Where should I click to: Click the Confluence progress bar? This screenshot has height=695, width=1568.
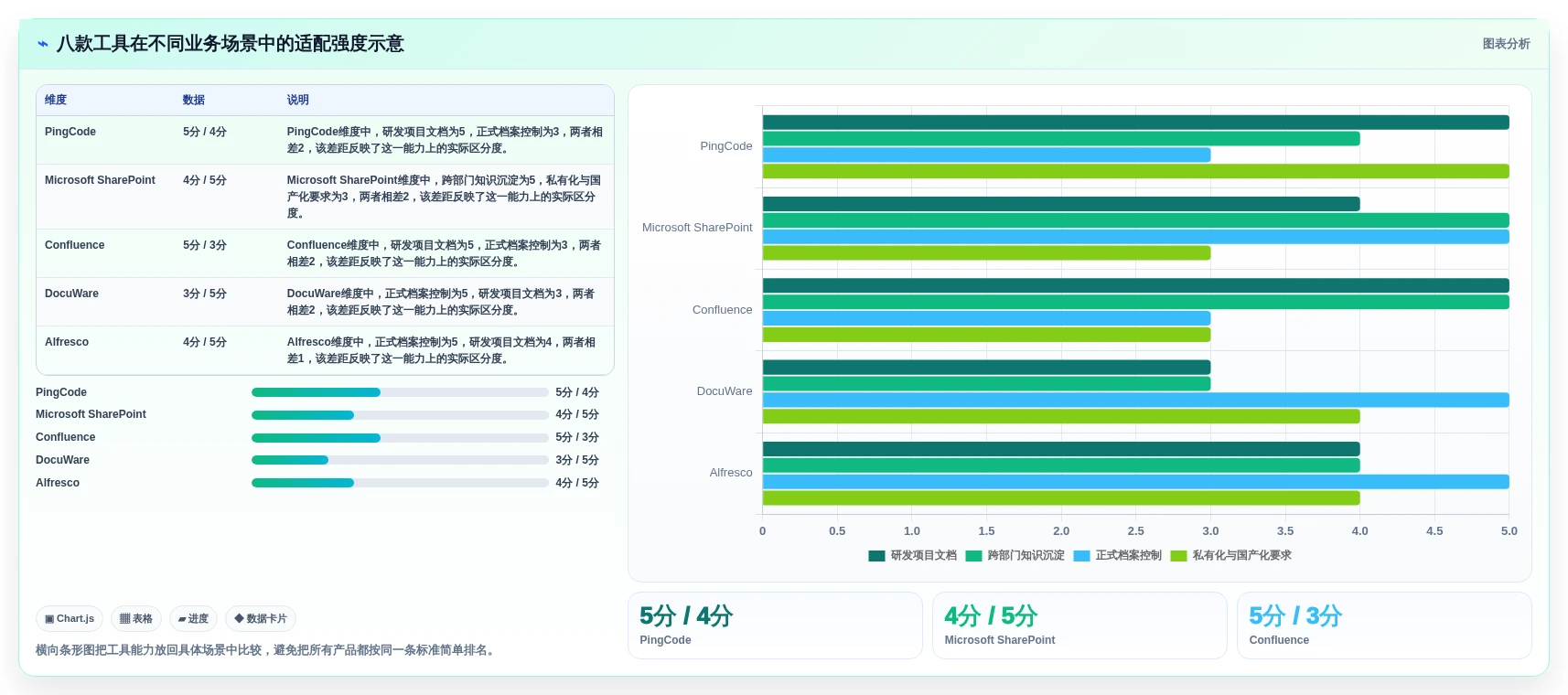[400, 438]
